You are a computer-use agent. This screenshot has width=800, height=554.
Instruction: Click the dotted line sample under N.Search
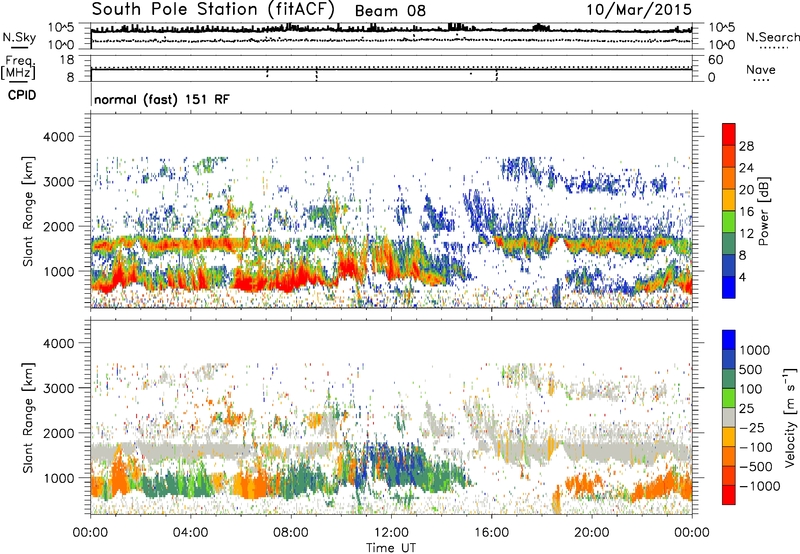[773, 48]
